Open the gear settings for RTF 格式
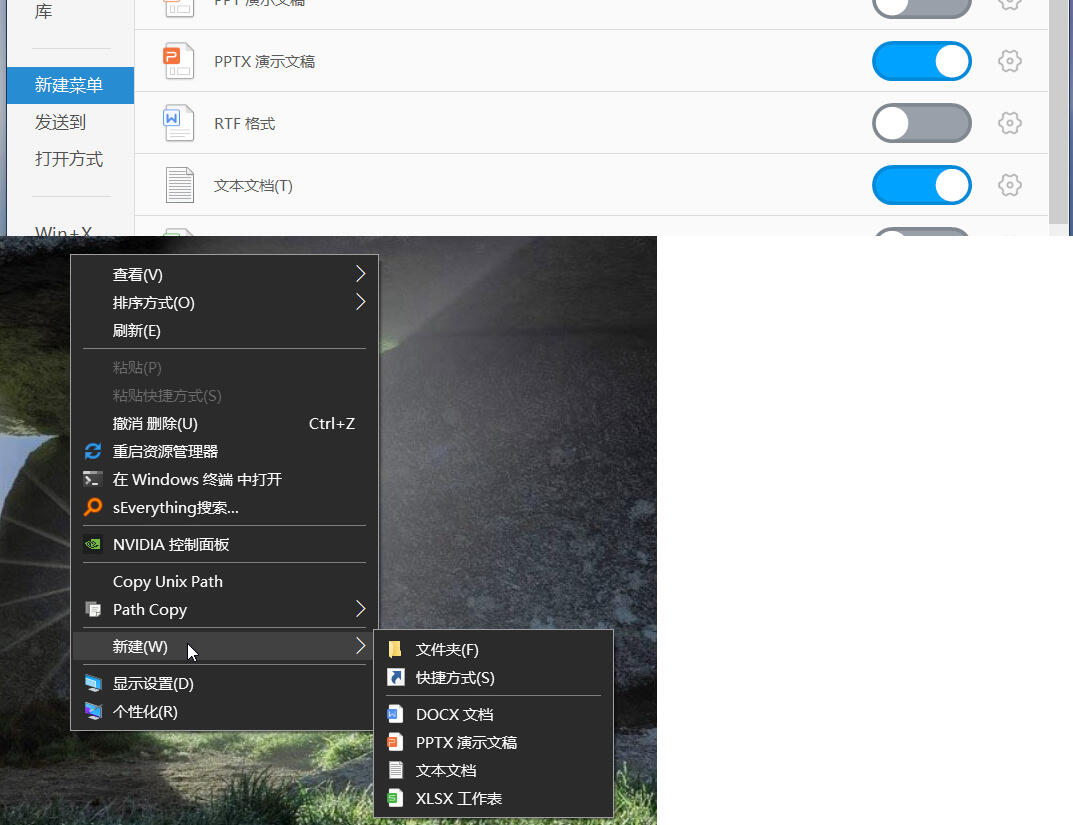 click(1010, 123)
